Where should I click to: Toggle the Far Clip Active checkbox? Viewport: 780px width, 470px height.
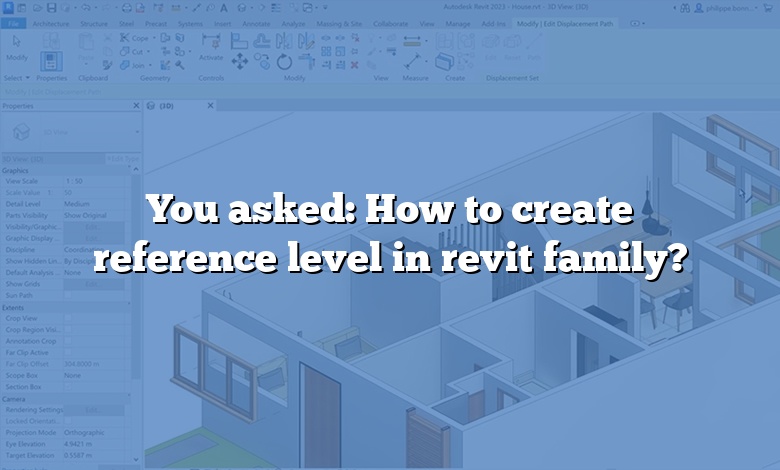click(68, 353)
